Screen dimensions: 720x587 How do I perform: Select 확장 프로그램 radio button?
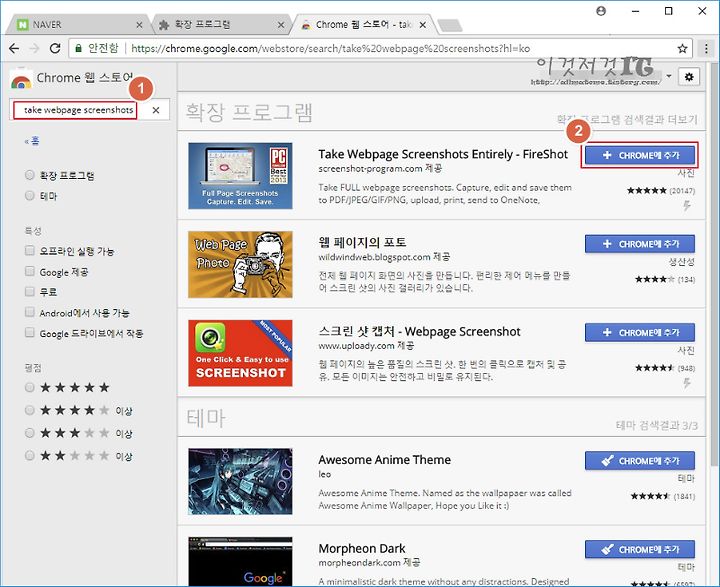coord(30,175)
